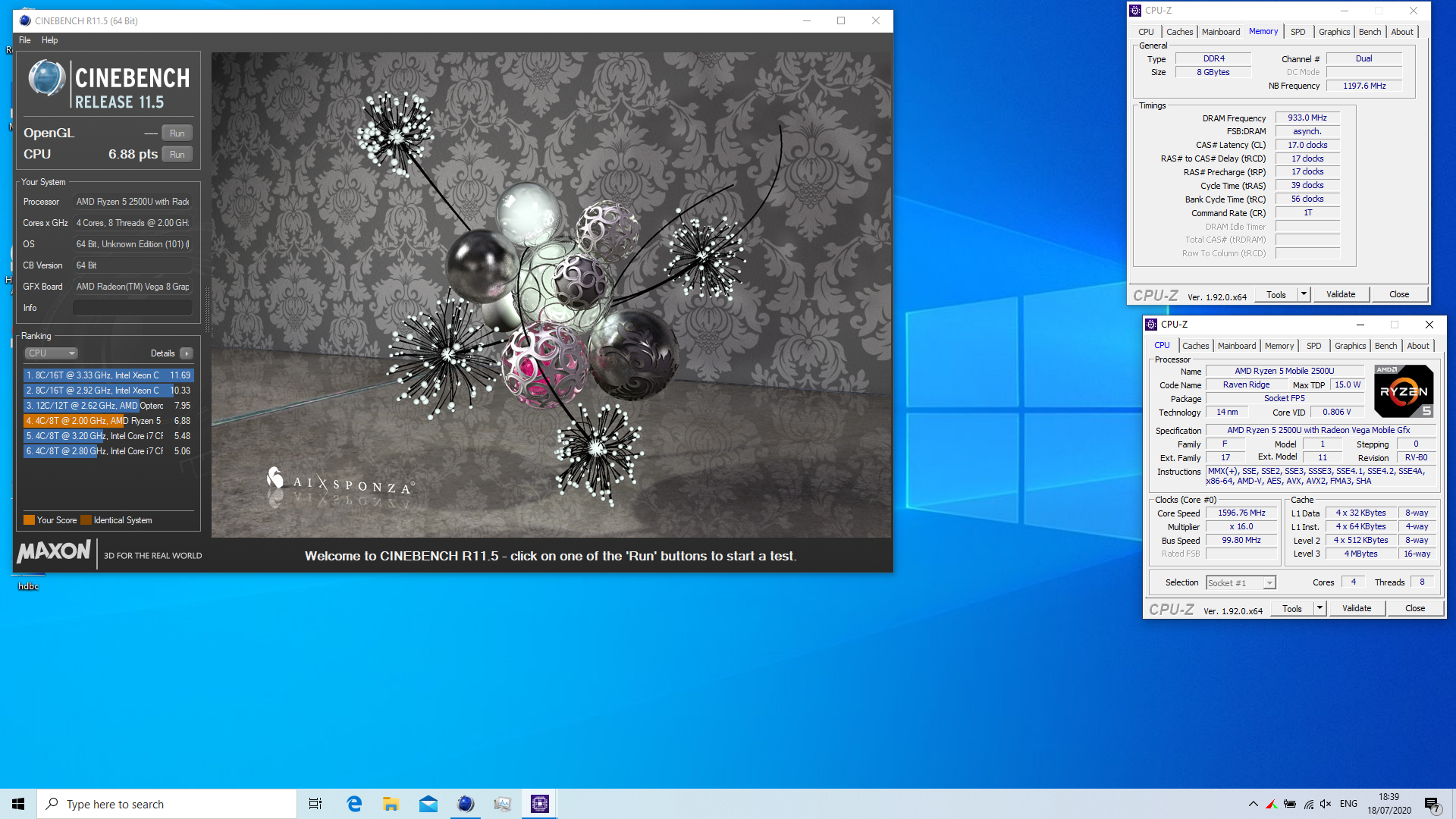Click Tools button in top CPU-Z window

tap(1276, 294)
